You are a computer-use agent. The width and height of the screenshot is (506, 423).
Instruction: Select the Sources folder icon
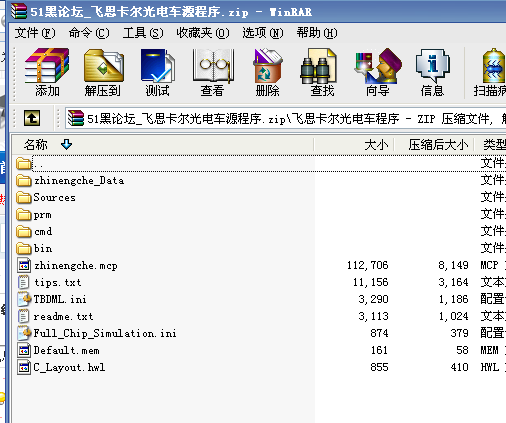[x=24, y=197]
